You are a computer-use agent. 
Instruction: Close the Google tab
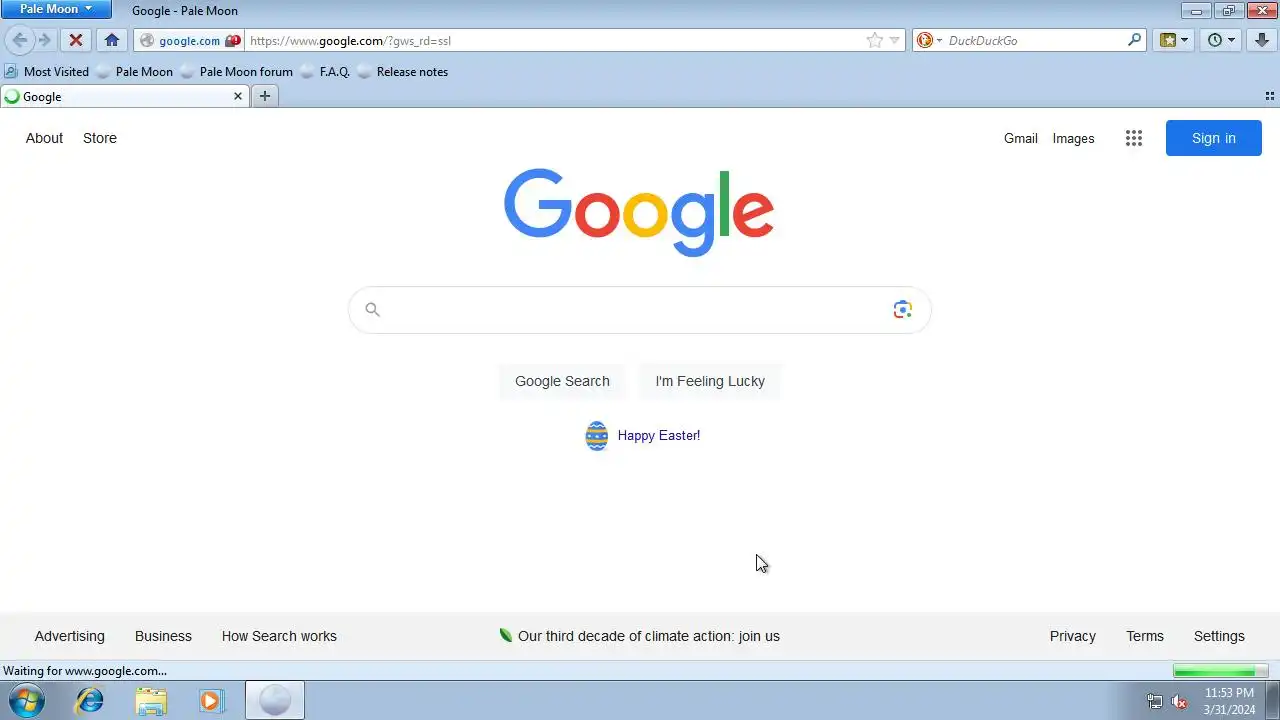pos(238,97)
